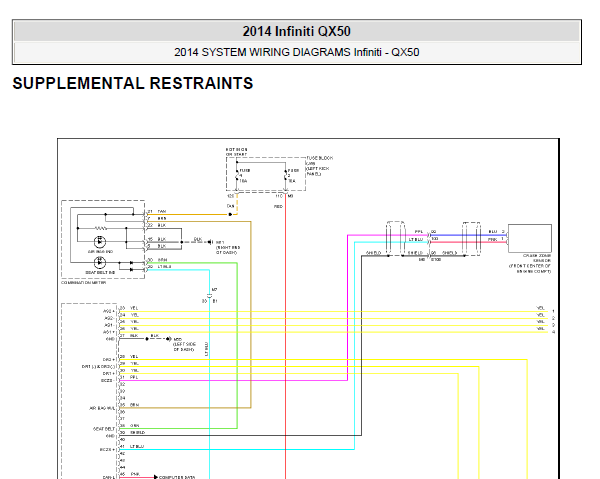Click the vertical 'LT BLU' wire label
This screenshot has width=600, height=479.
[x=206, y=349]
